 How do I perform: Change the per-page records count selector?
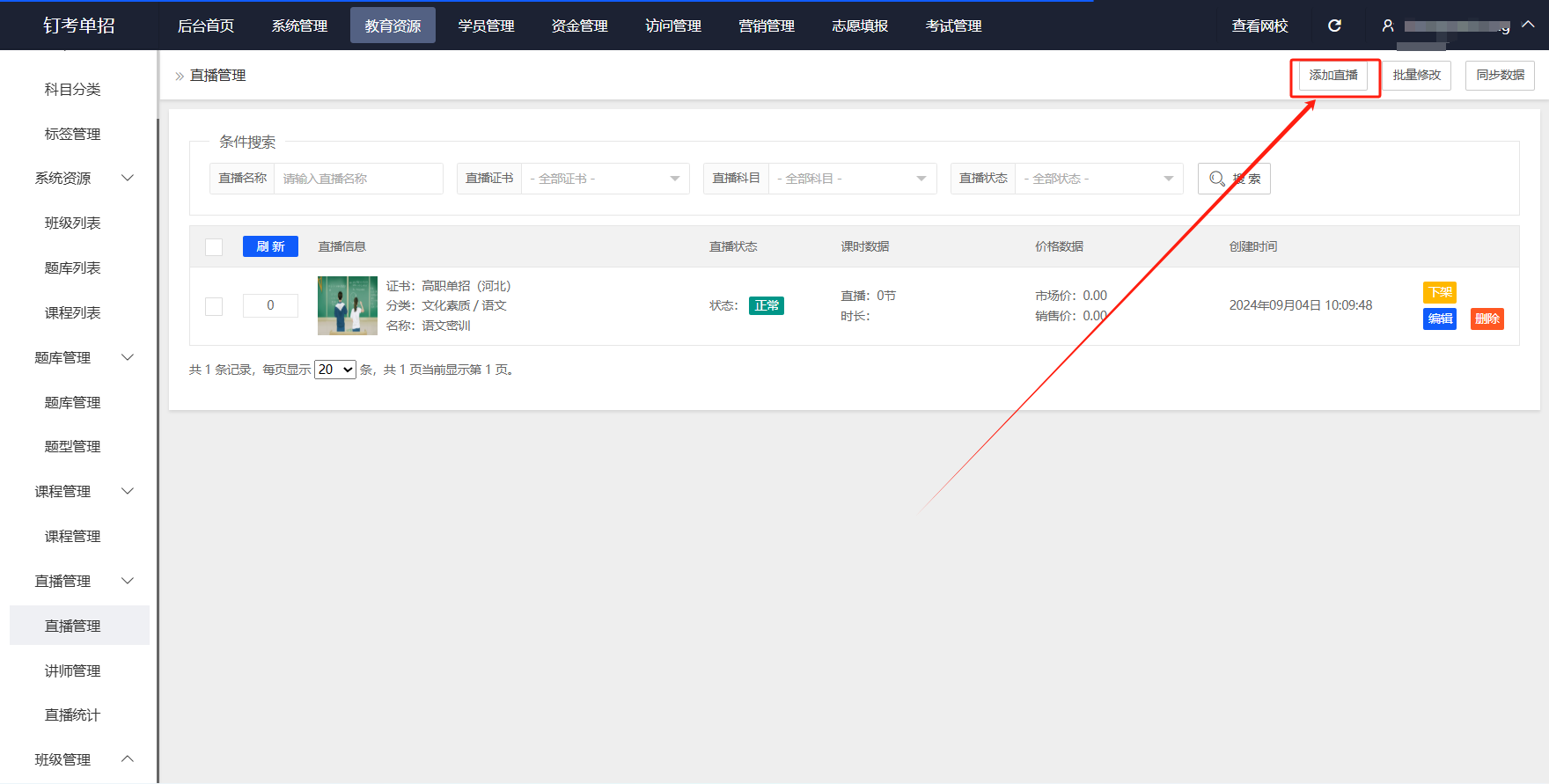click(x=335, y=370)
